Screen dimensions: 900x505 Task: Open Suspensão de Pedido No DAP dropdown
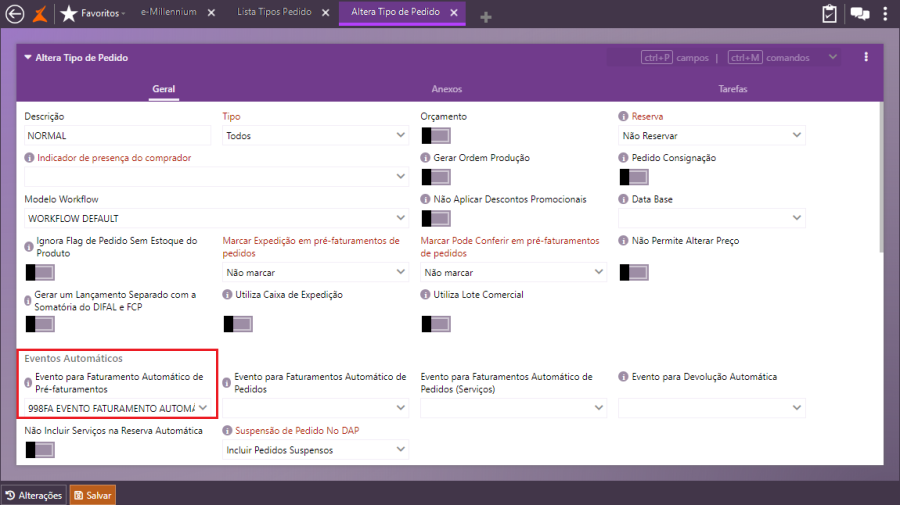[315, 450]
